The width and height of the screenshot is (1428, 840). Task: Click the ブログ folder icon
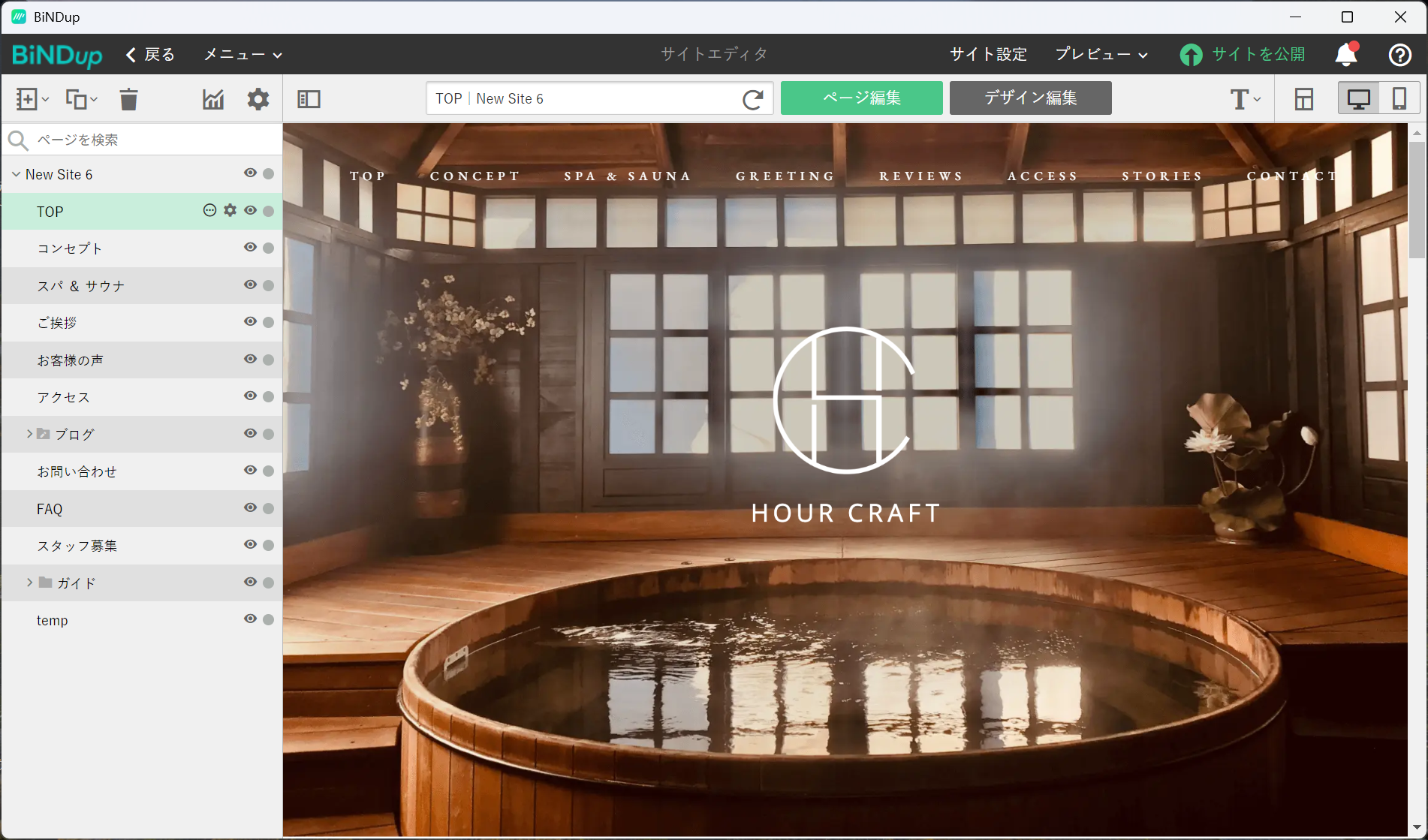point(44,434)
